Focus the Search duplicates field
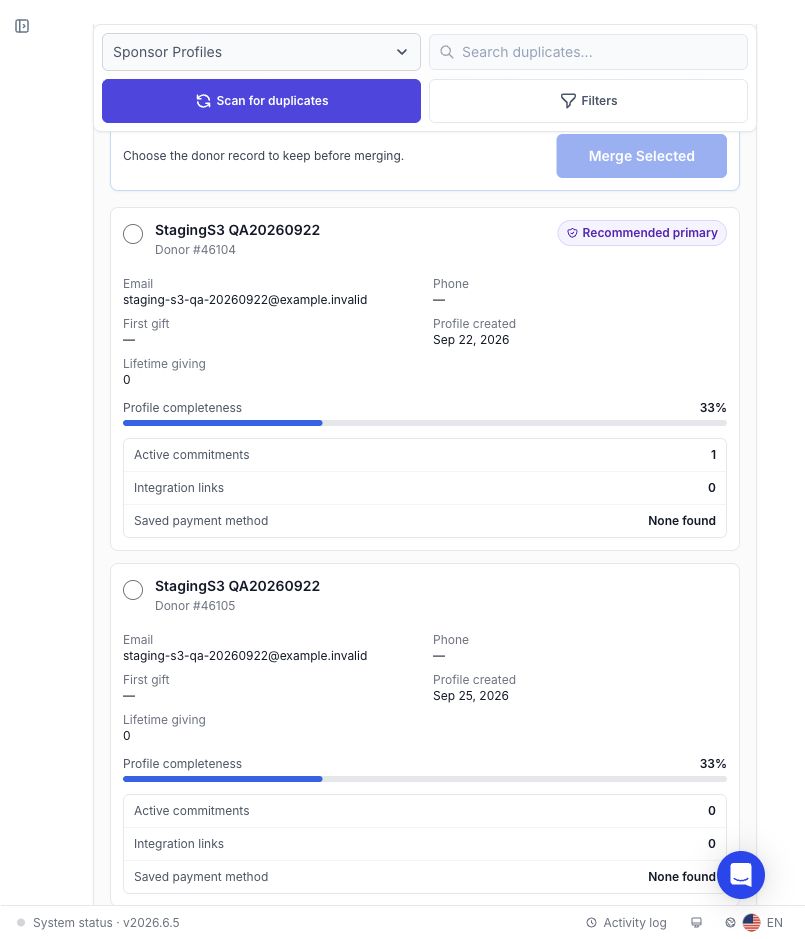The height and width of the screenshot is (939, 805). 588,52
